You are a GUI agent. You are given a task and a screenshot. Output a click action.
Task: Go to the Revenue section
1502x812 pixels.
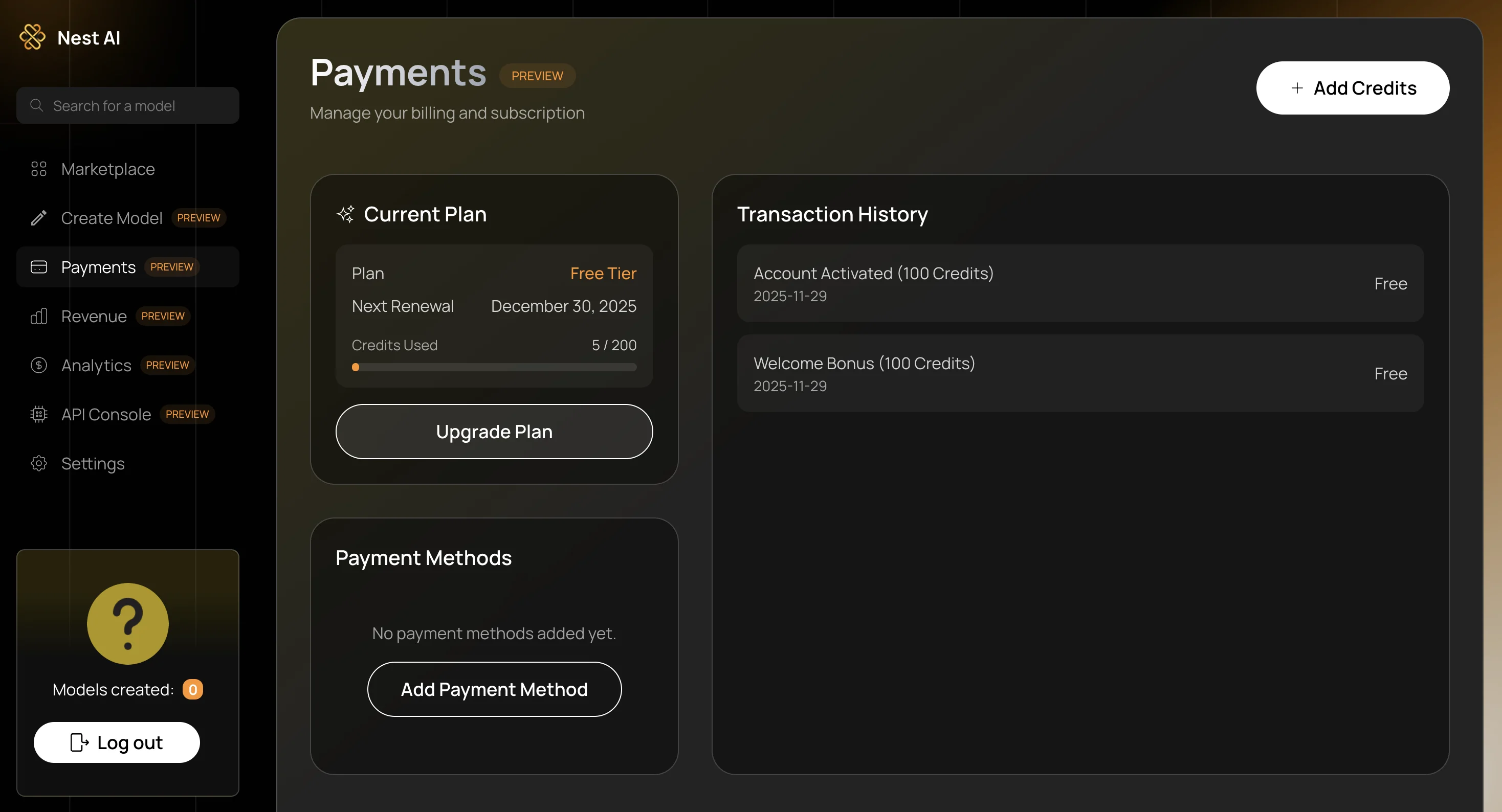pos(94,316)
